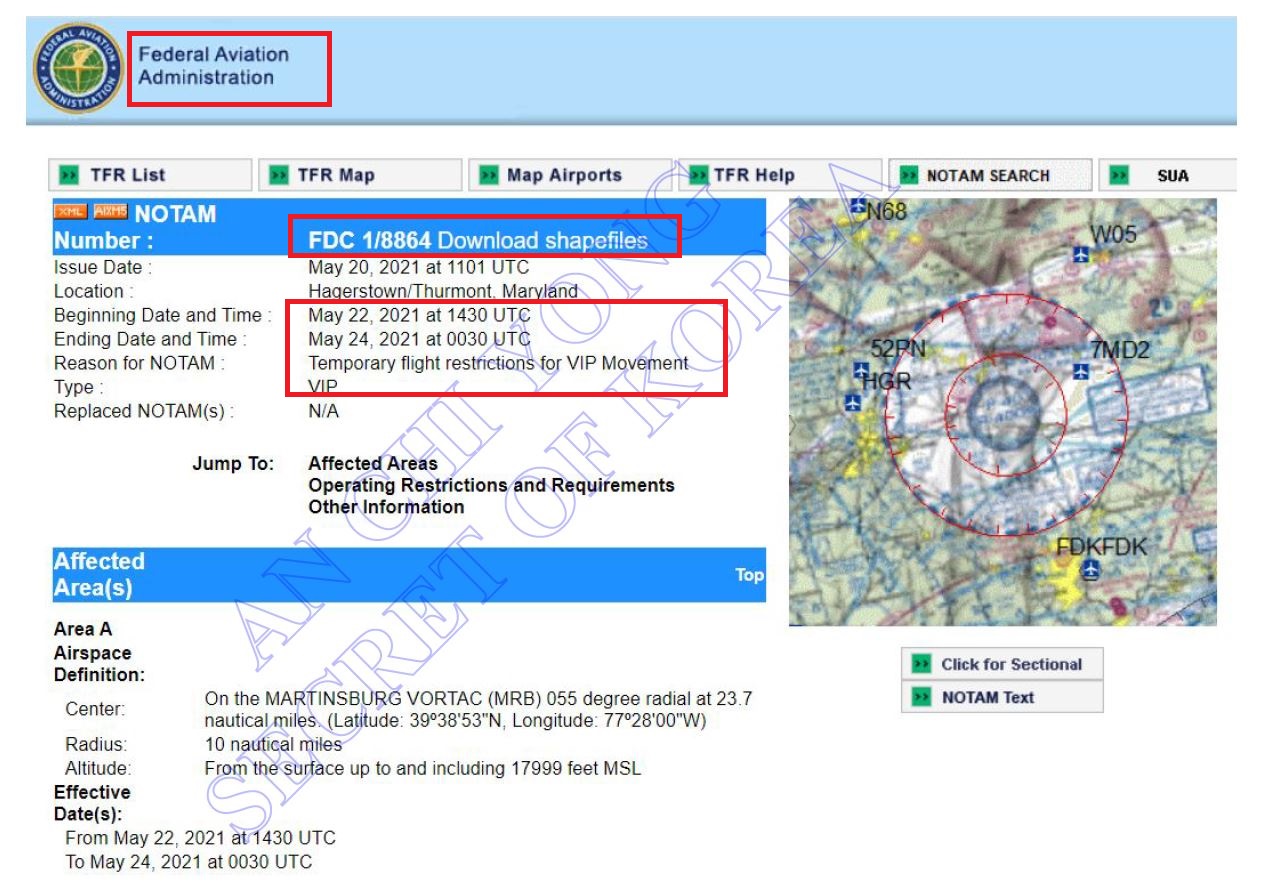
Task: Click beginning date value May 22, 2021 at 1430 UTC in details table
Action: click(x=419, y=315)
